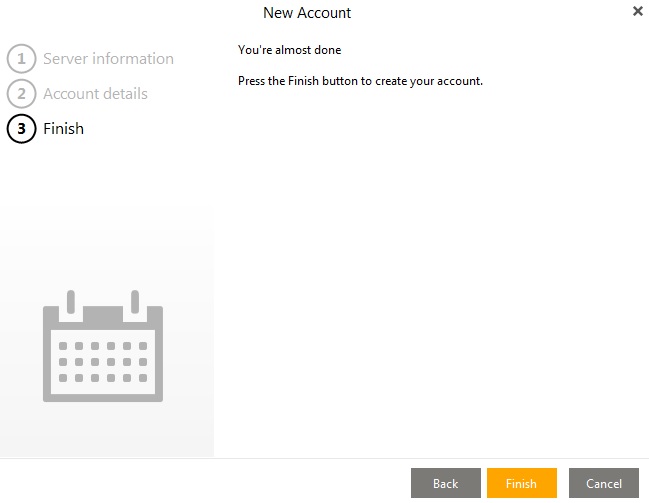Select the Account details step label

[x=95, y=94]
